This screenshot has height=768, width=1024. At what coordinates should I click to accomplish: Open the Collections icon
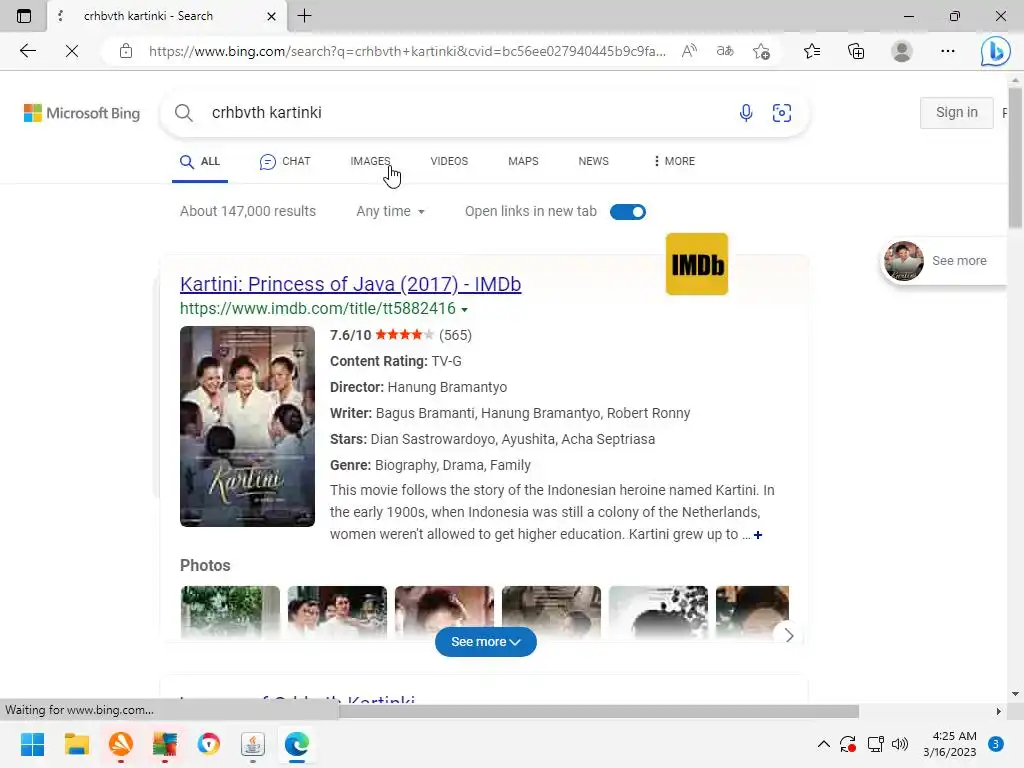coord(856,51)
